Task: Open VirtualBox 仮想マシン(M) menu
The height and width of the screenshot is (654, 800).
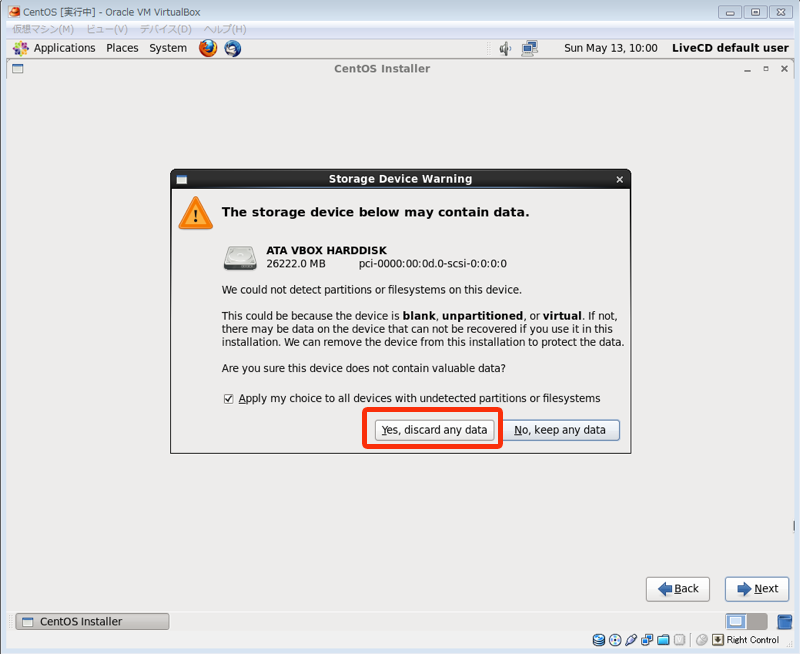Action: (43, 29)
